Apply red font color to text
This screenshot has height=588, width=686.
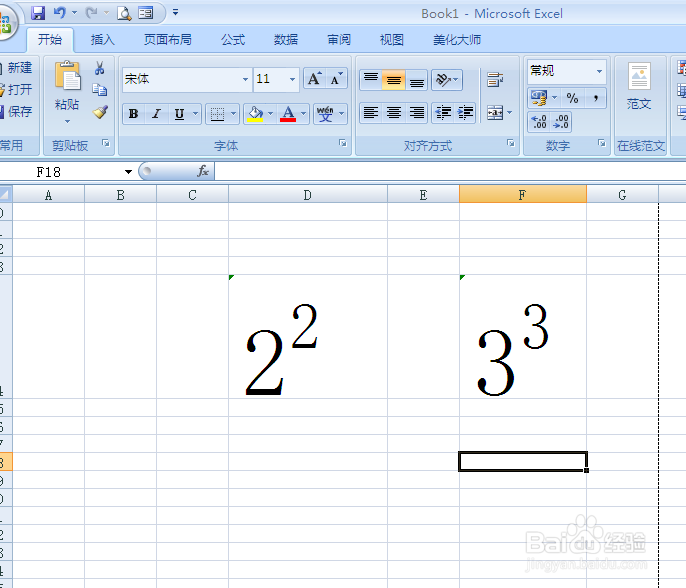(288, 114)
